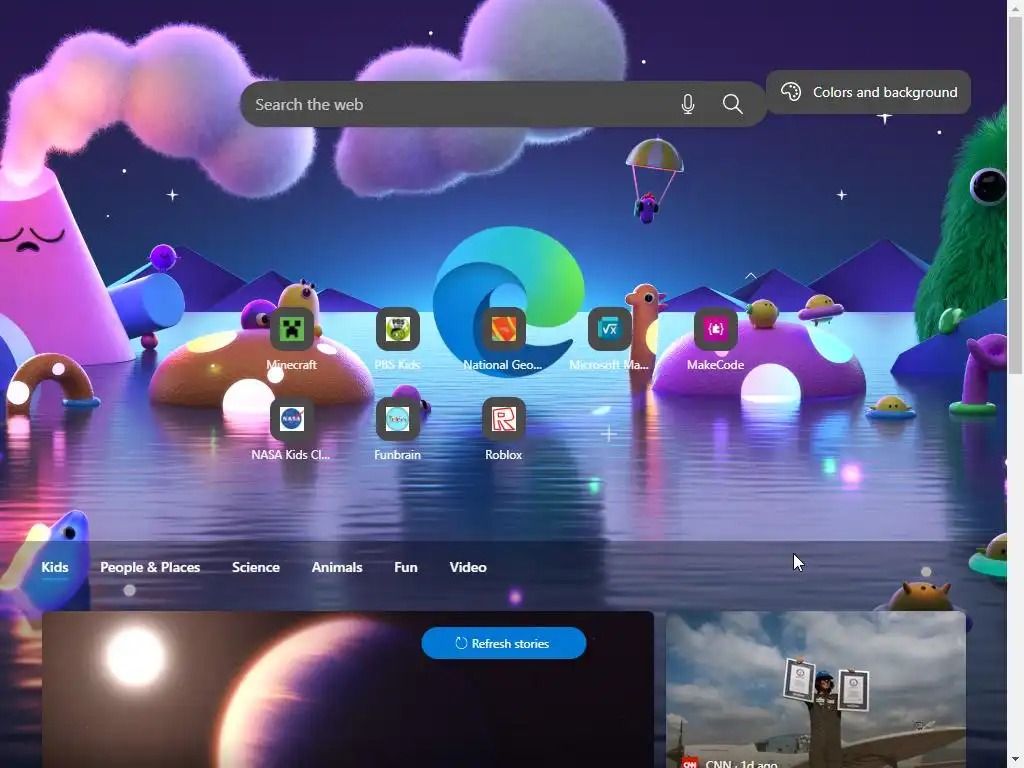Screen dimensions: 1024x768
Task: Add a new quick link site
Action: [x=609, y=434]
